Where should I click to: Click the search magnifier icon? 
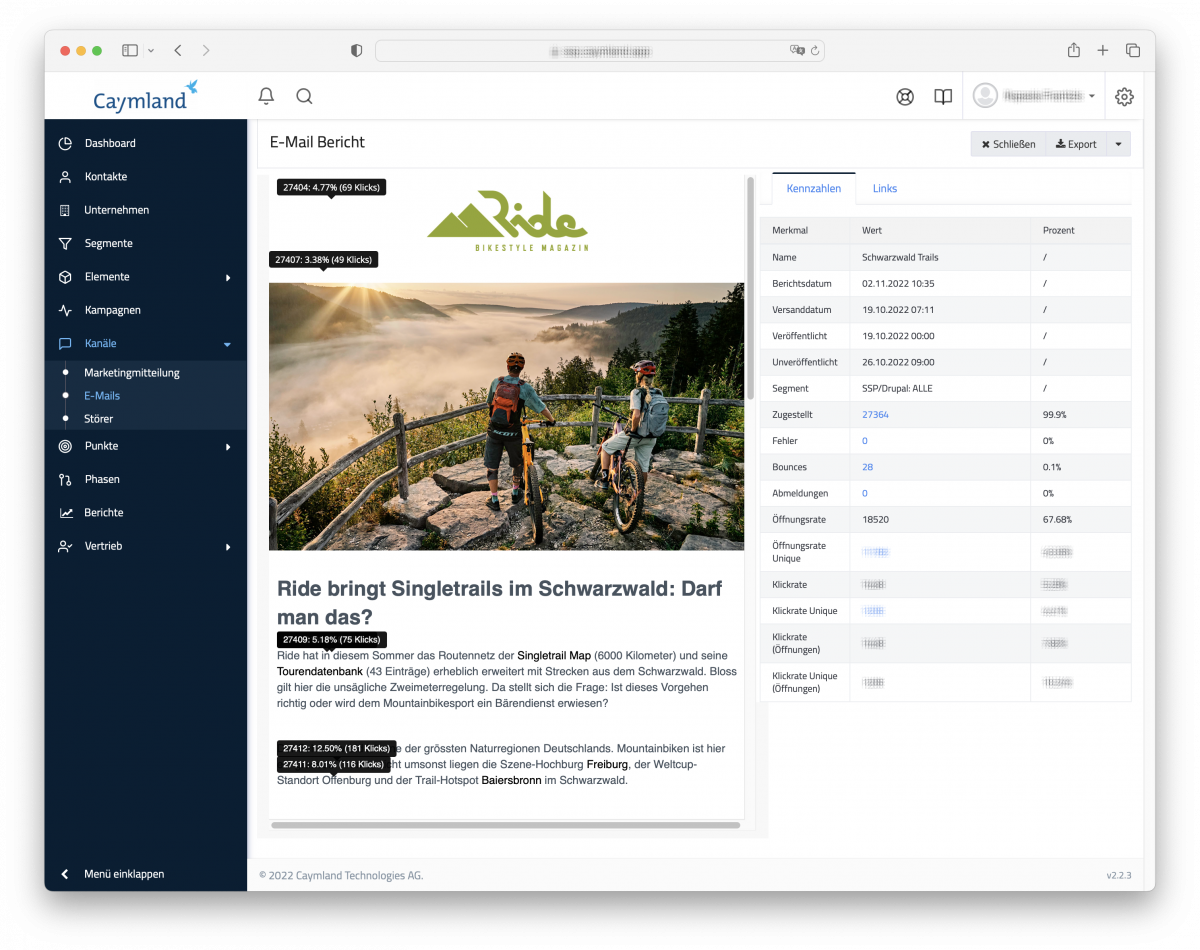304,96
